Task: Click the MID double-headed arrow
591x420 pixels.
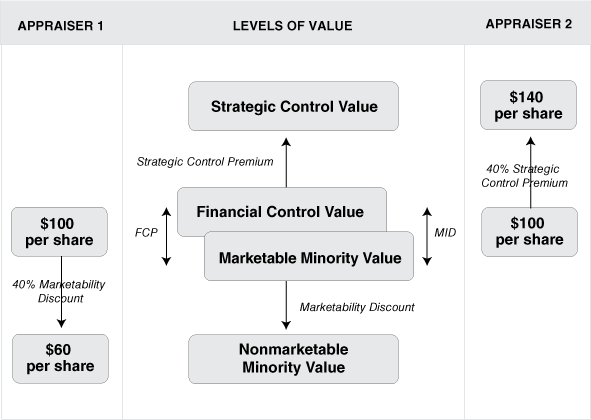Action: click(427, 236)
